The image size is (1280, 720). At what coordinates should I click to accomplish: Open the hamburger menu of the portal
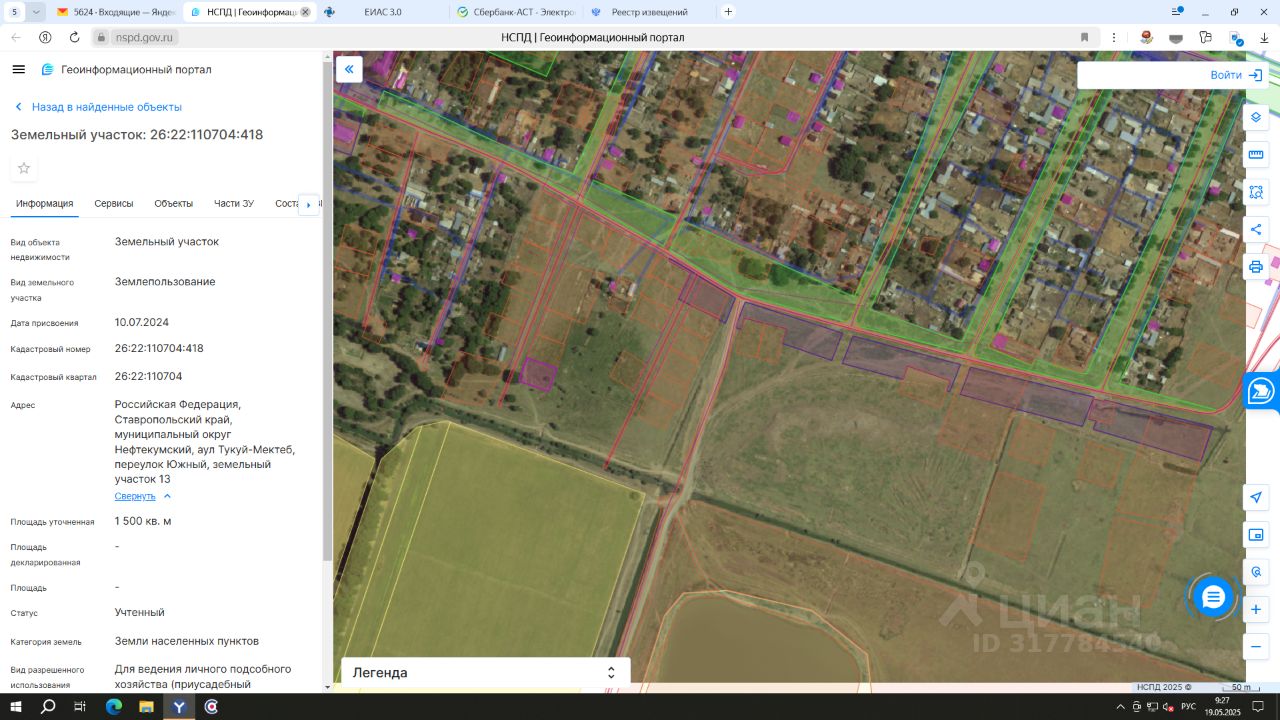pyautogui.click(x=18, y=69)
